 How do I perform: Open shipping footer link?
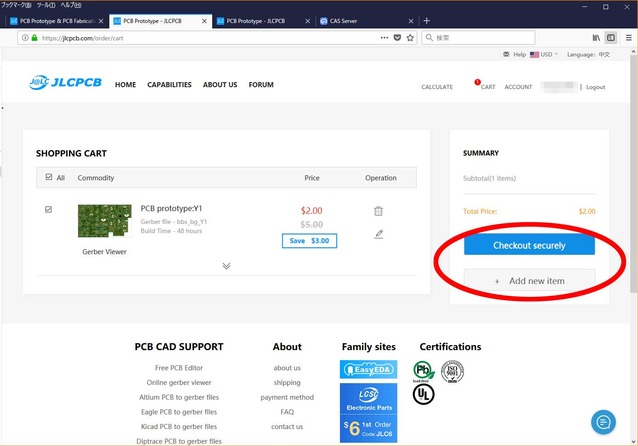[x=287, y=383]
